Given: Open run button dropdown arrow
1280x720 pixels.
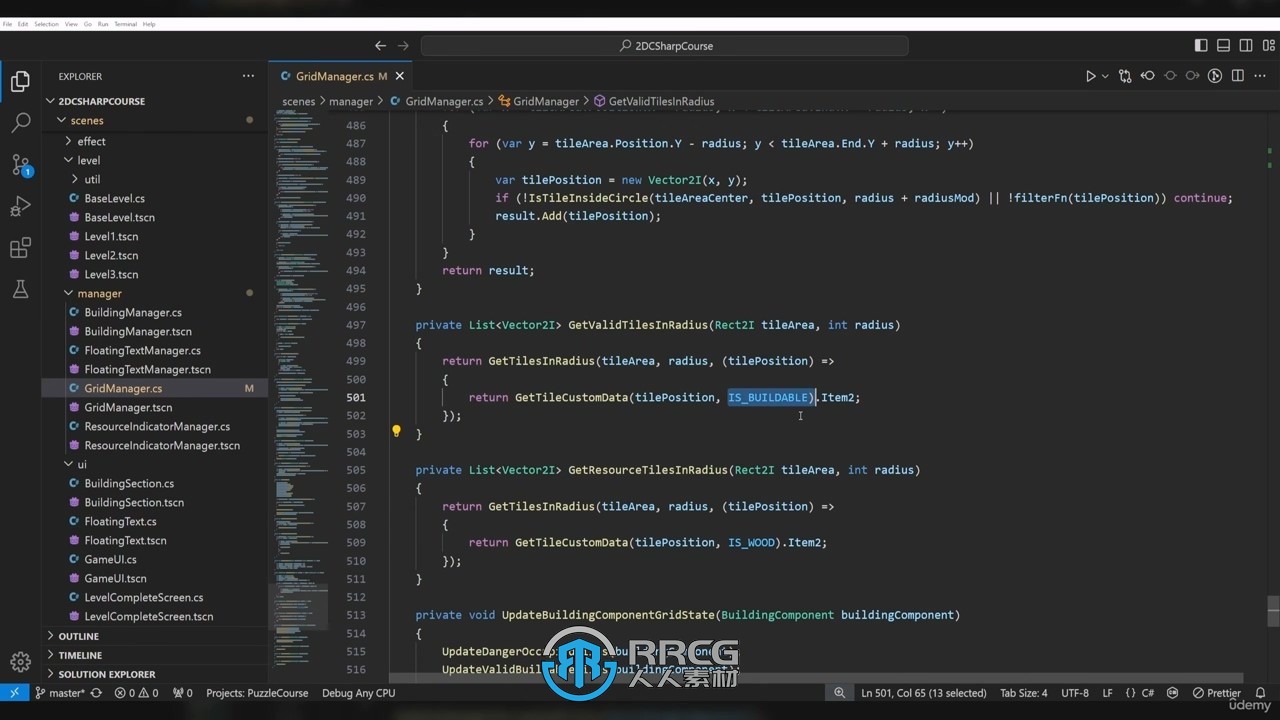Looking at the screenshot, I should click(1105, 76).
